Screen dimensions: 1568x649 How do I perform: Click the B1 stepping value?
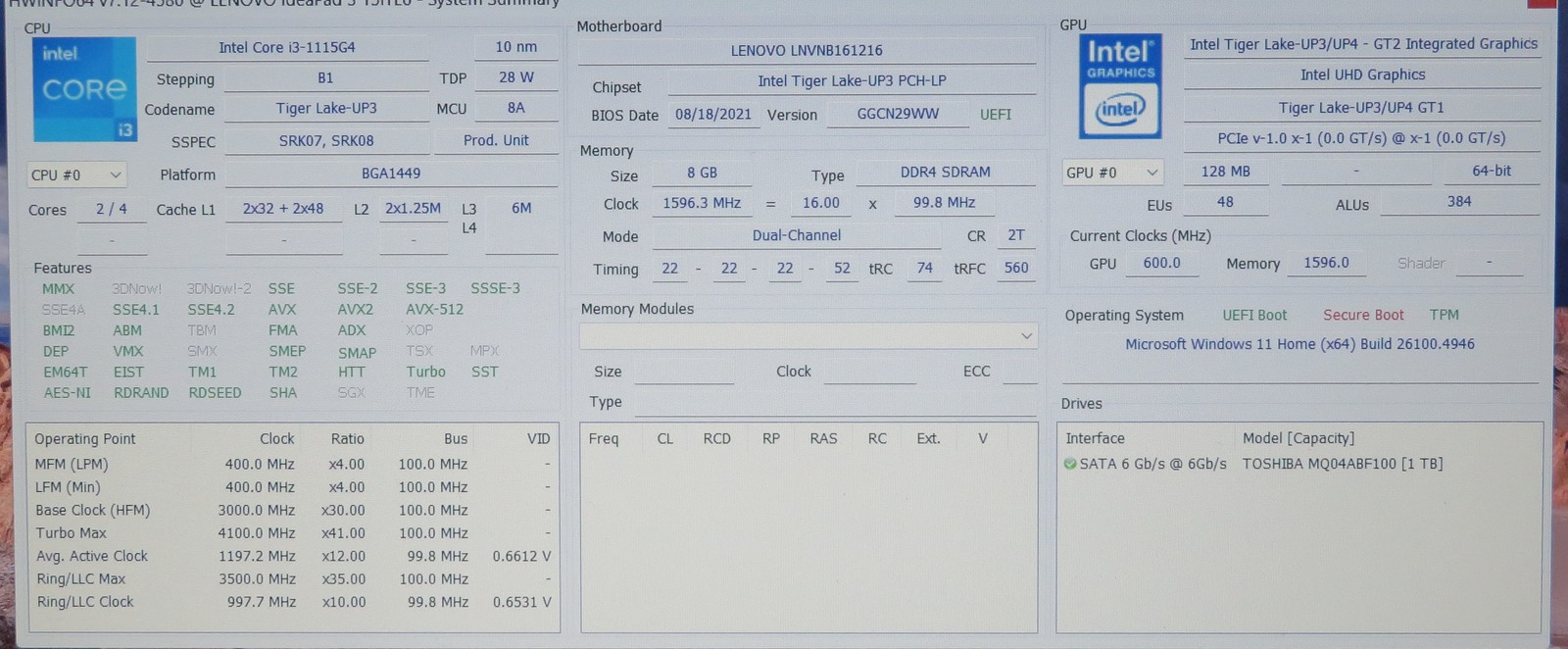pos(325,78)
